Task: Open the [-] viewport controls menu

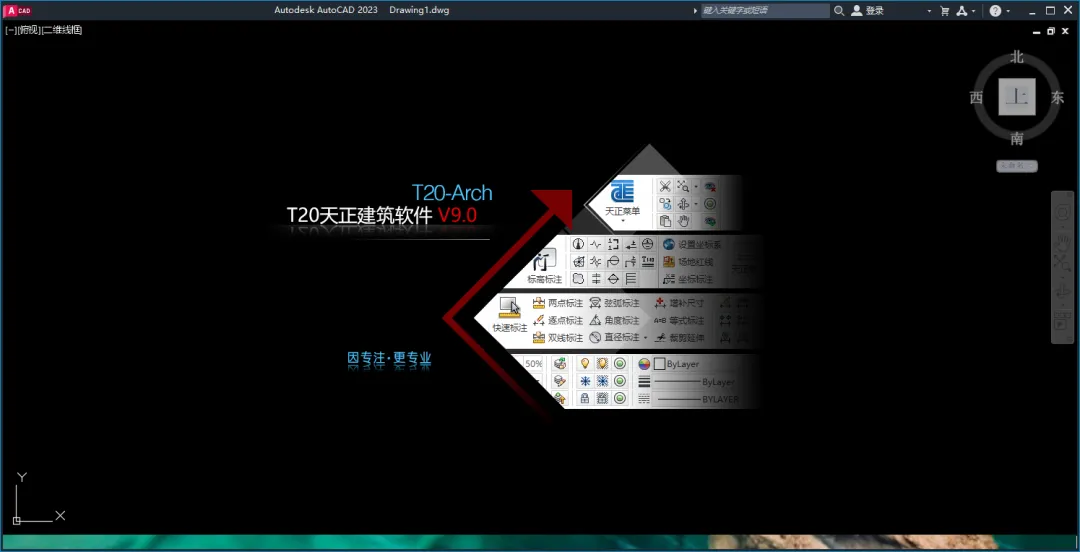Action: [10, 30]
